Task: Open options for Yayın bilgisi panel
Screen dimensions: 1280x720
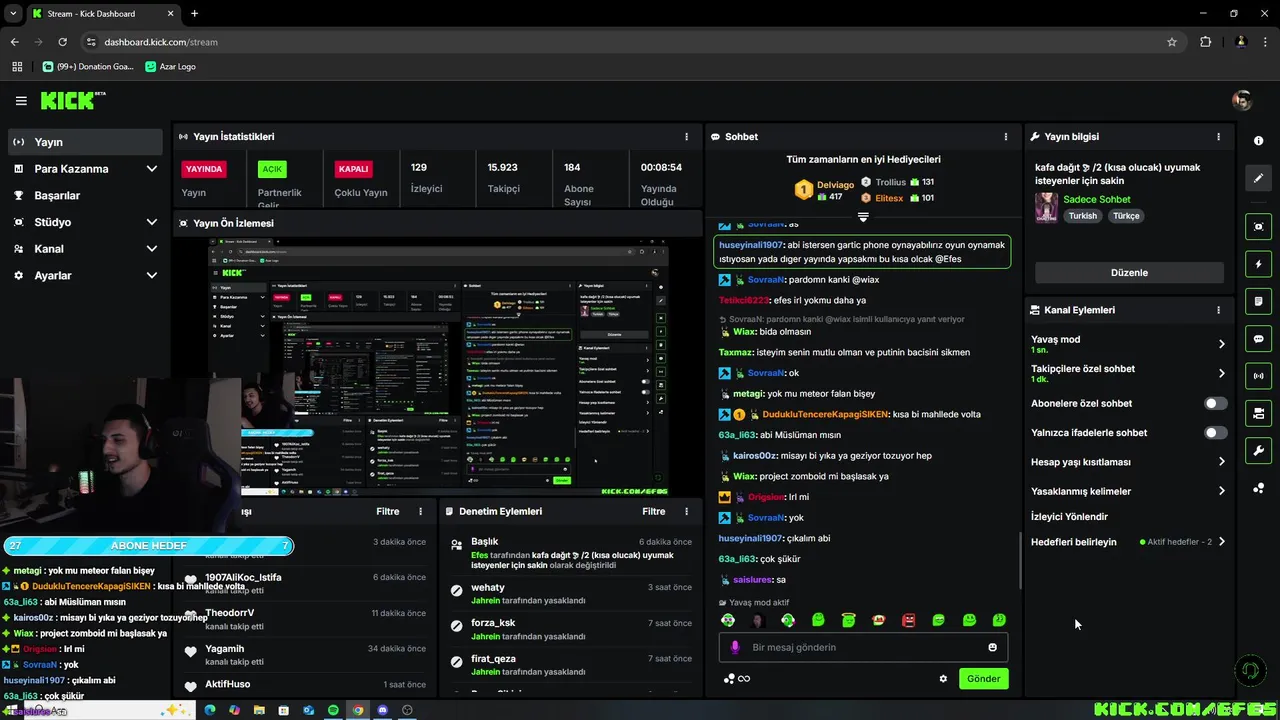Action: (x=1218, y=137)
